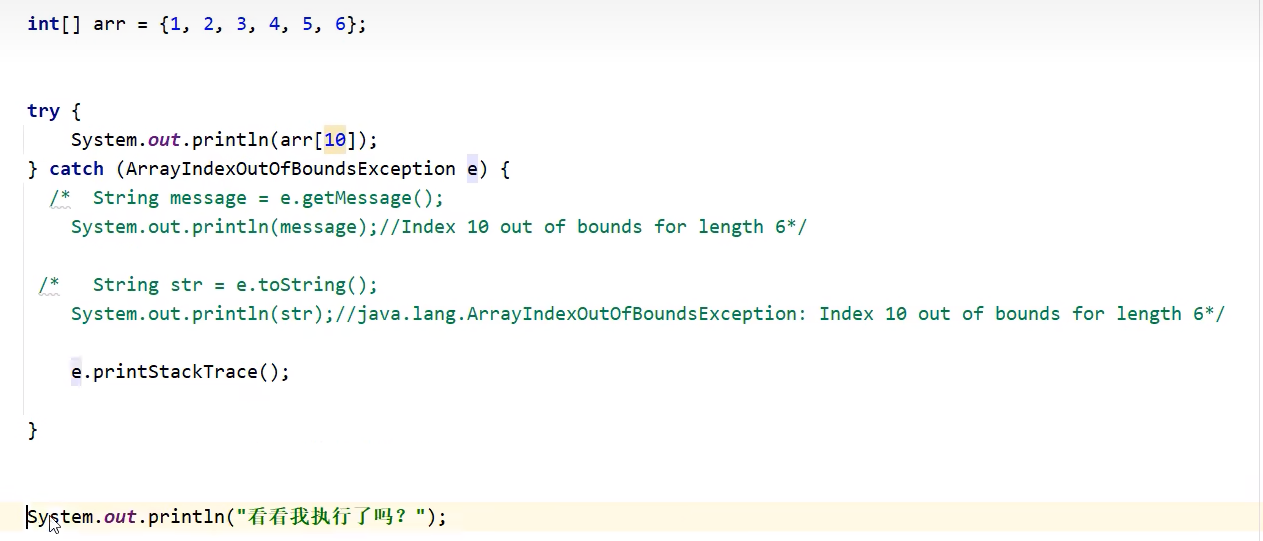
Task: Click 'System.out.println(message)' comment line
Action: [219, 227]
